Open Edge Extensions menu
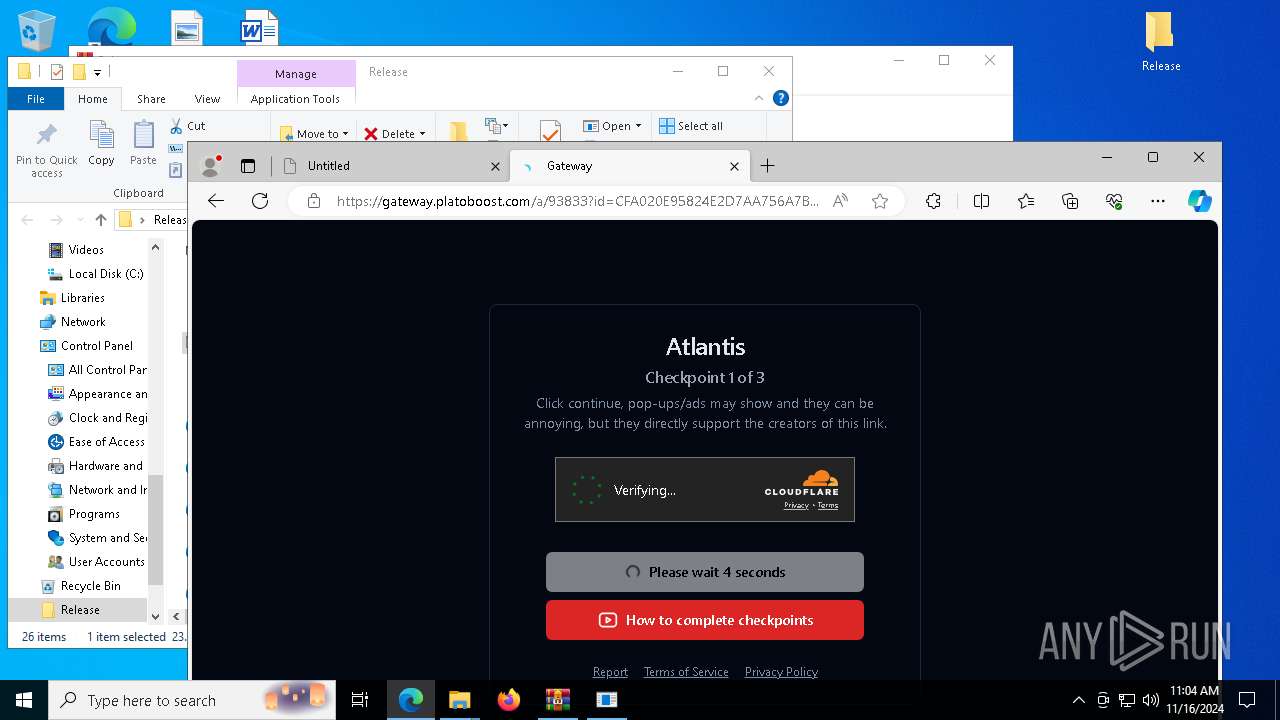The width and height of the screenshot is (1280, 720). (933, 201)
